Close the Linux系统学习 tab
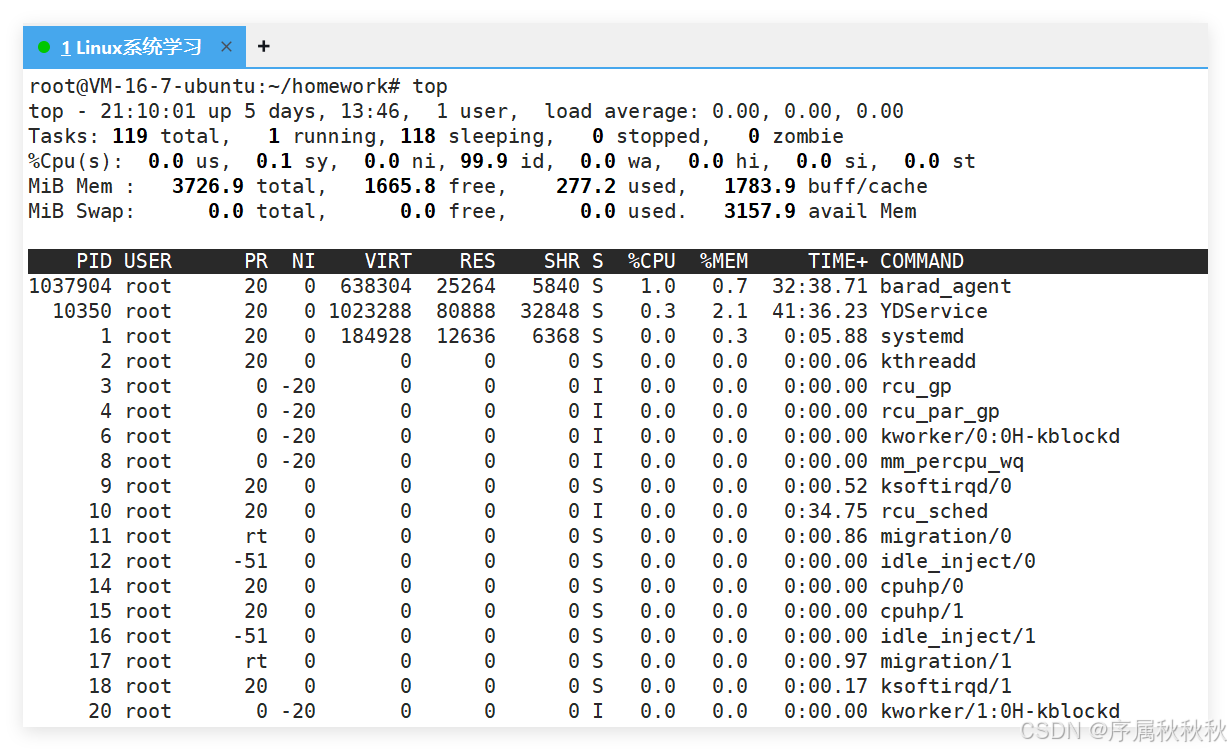Viewport: 1231px width, 750px height. click(x=226, y=47)
